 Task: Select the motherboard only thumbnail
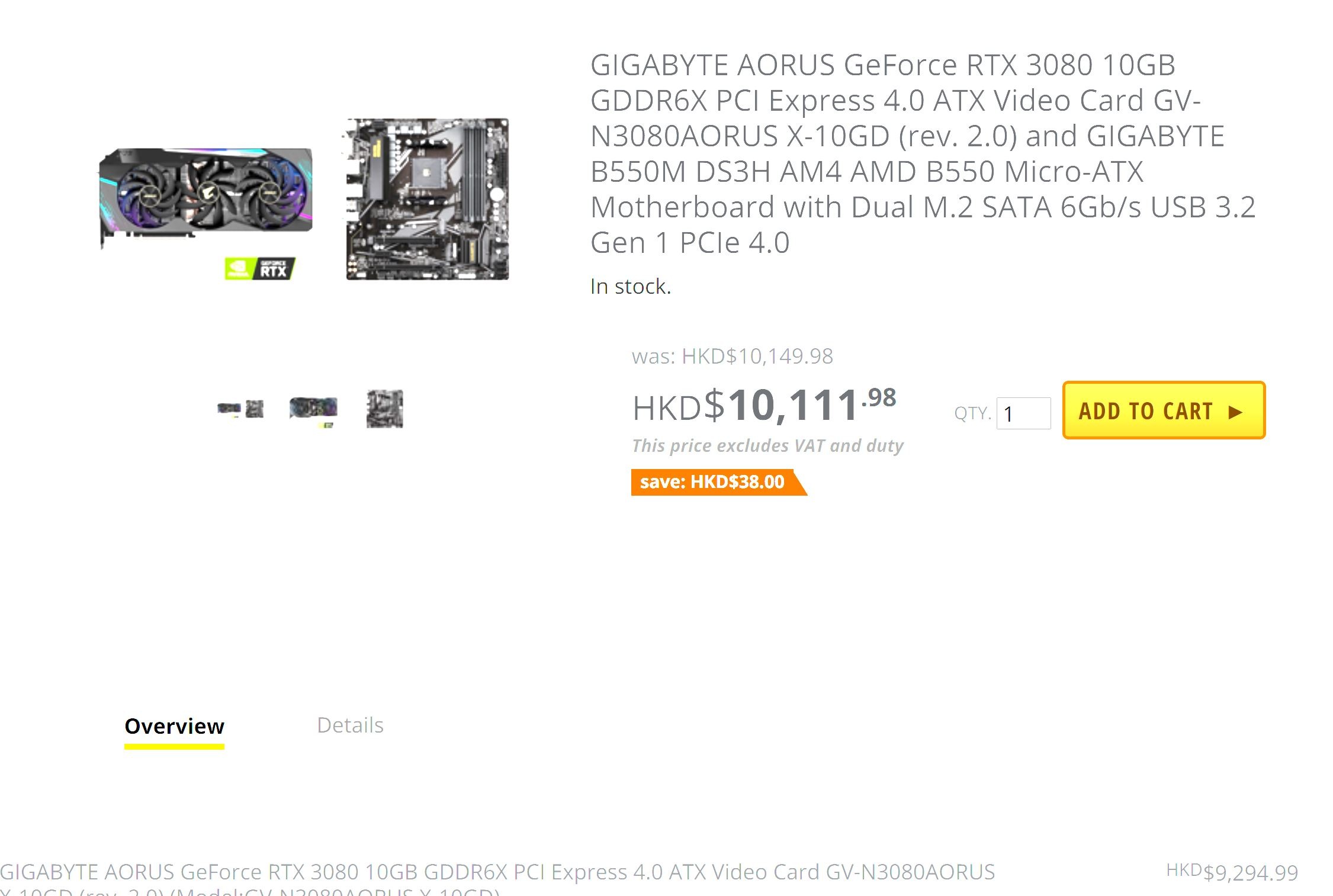(x=385, y=409)
